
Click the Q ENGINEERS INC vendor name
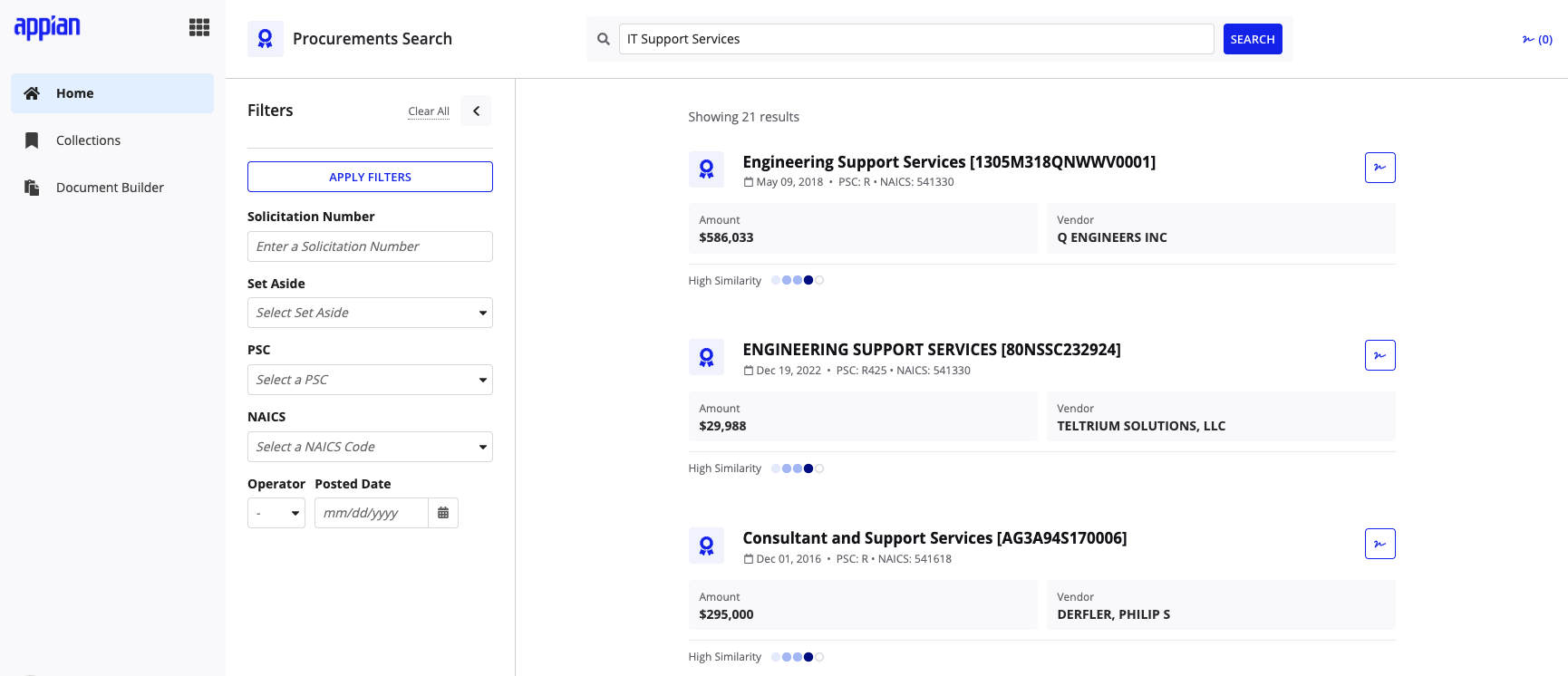[1112, 237]
